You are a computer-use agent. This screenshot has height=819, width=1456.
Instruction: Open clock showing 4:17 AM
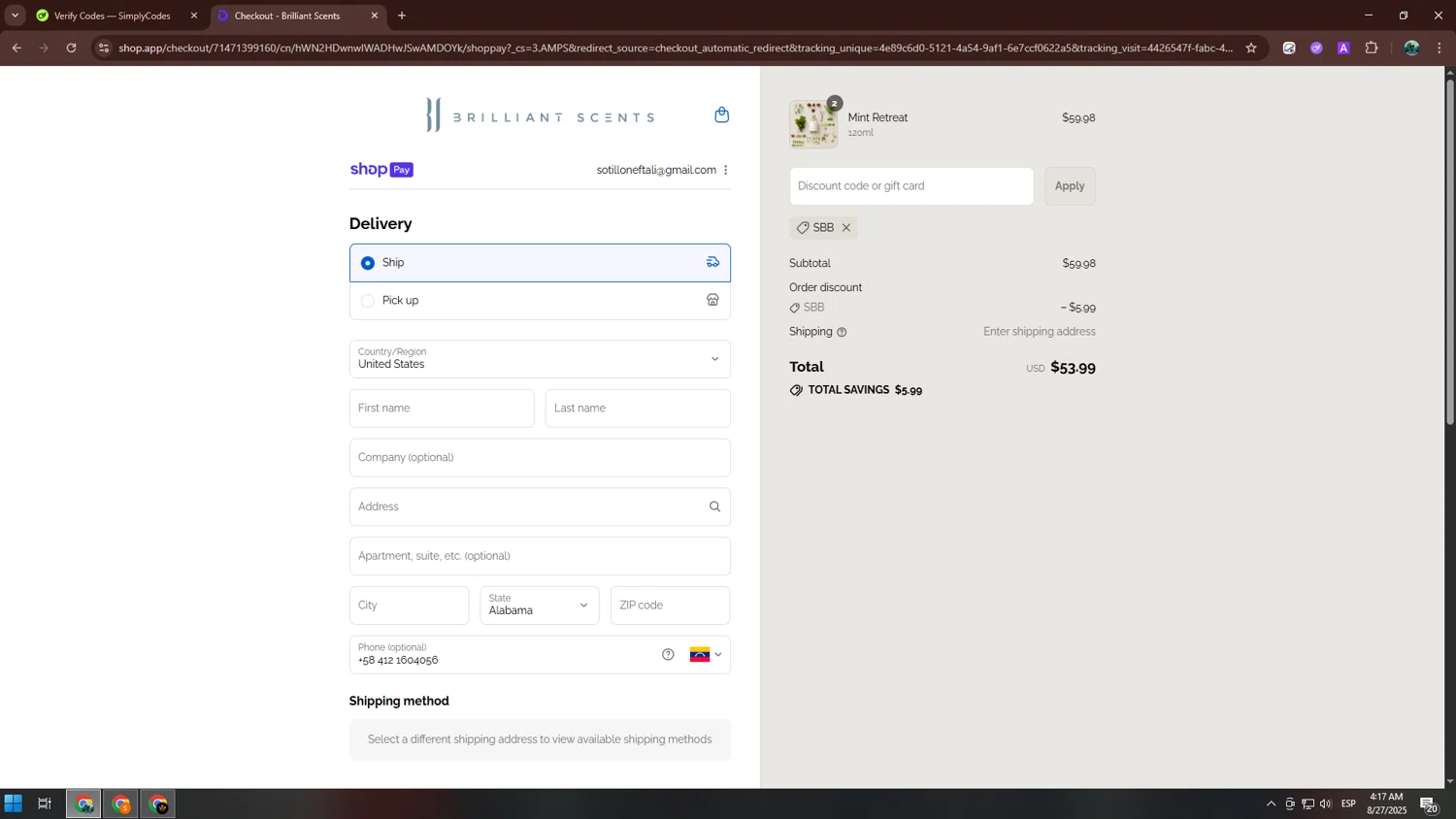pos(1387,803)
